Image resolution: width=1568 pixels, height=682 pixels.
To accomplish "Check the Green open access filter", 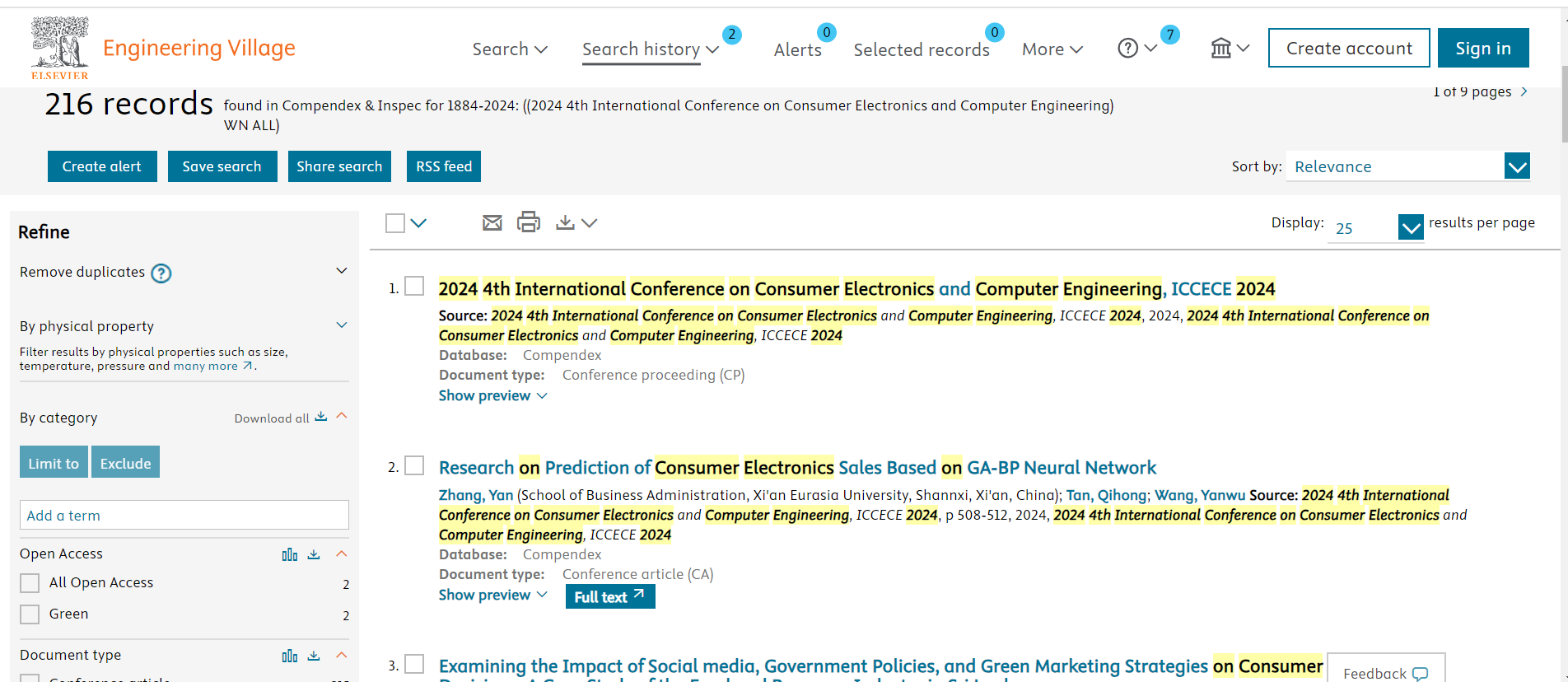I will pos(30,614).
